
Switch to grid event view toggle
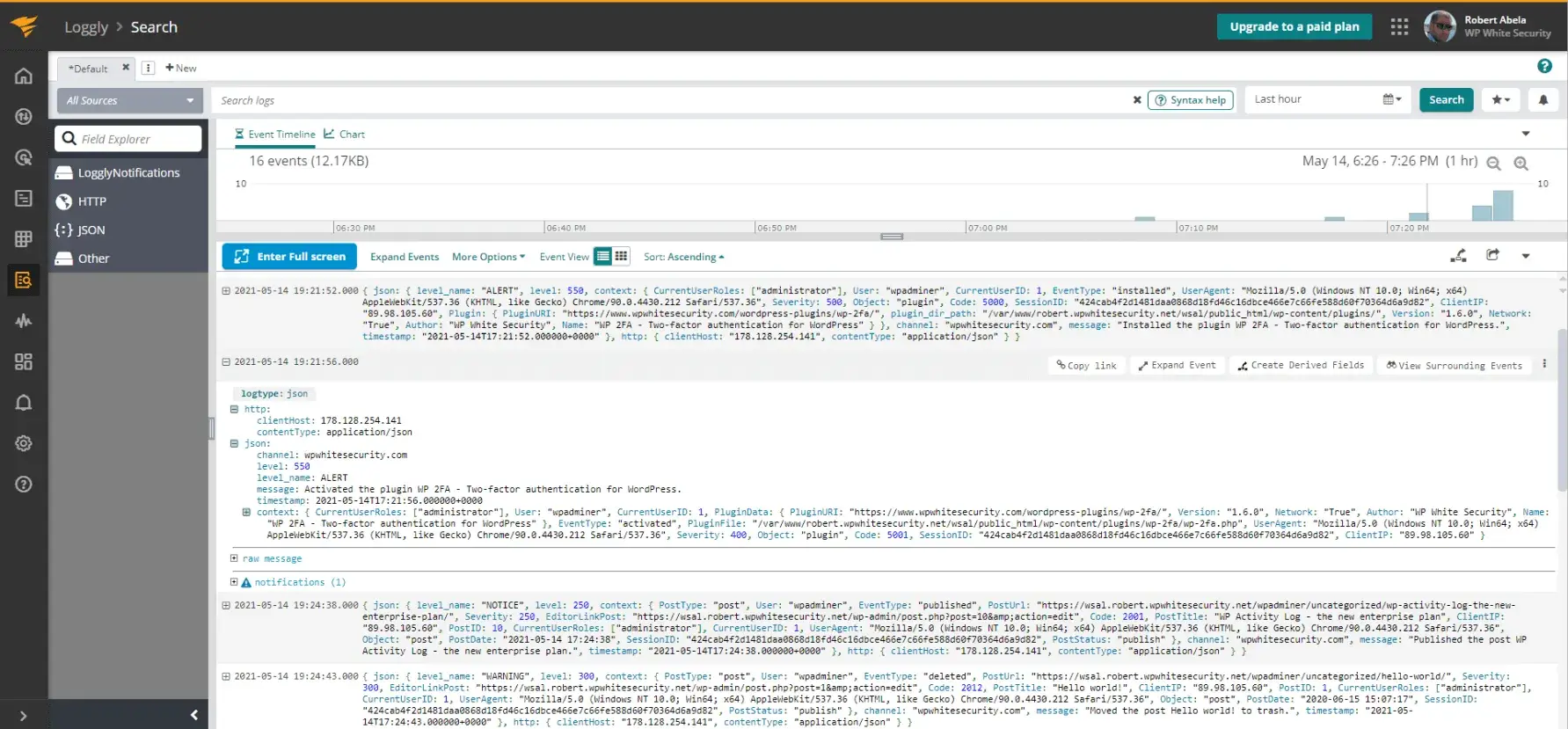[621, 256]
